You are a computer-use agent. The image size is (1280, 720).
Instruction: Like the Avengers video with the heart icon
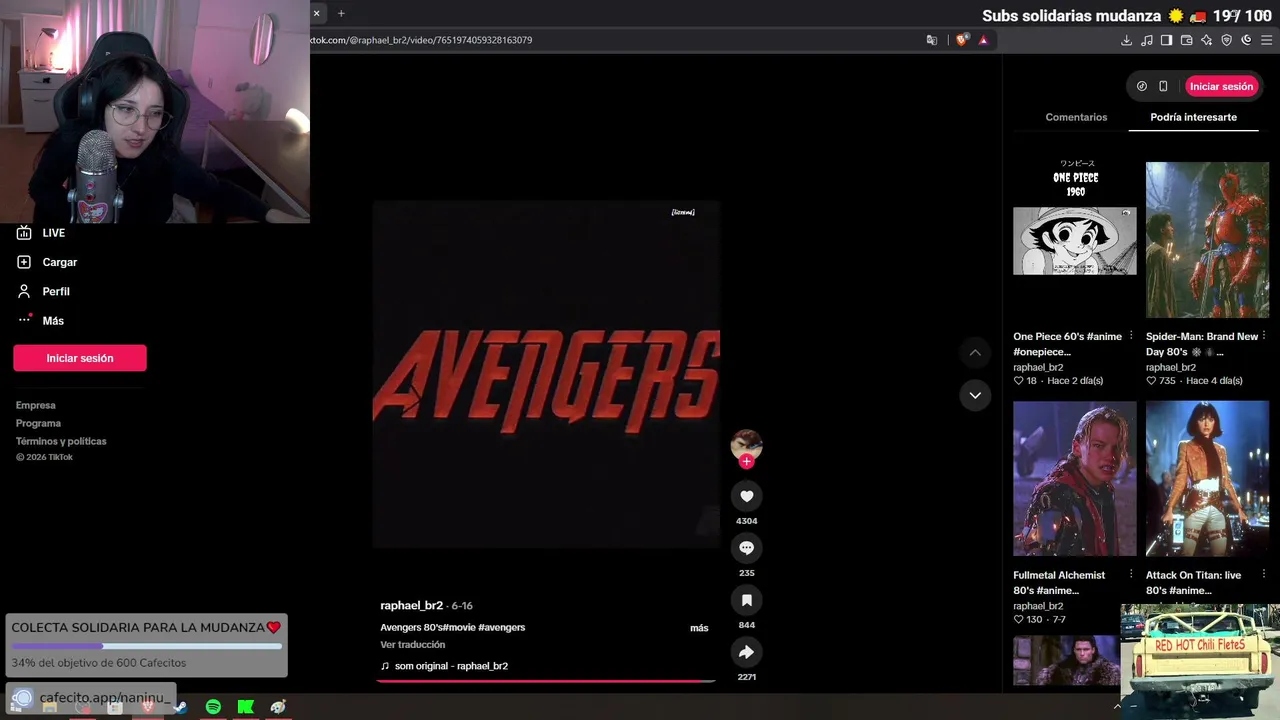tap(746, 496)
